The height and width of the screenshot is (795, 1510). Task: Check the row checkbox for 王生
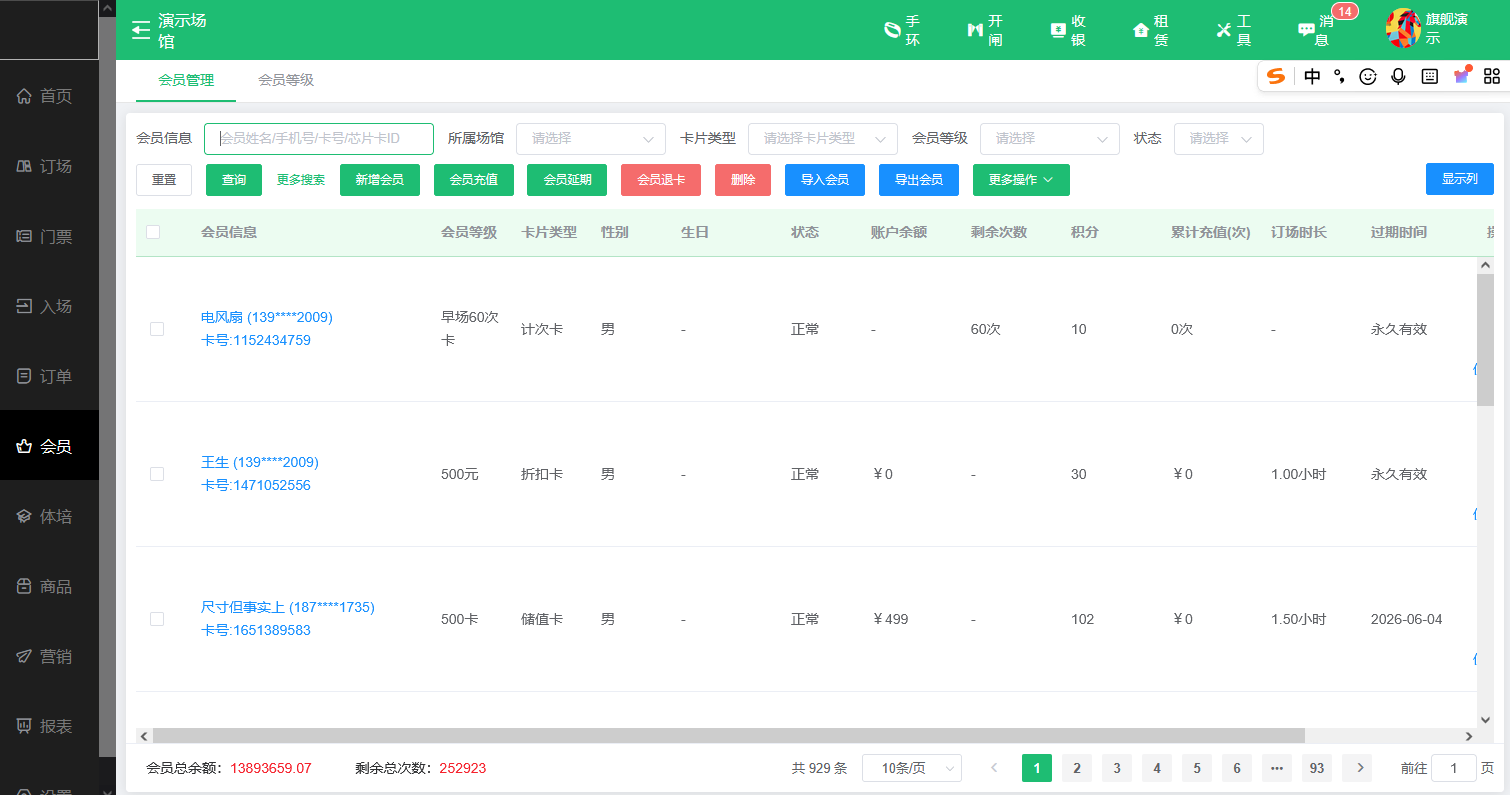point(156,474)
